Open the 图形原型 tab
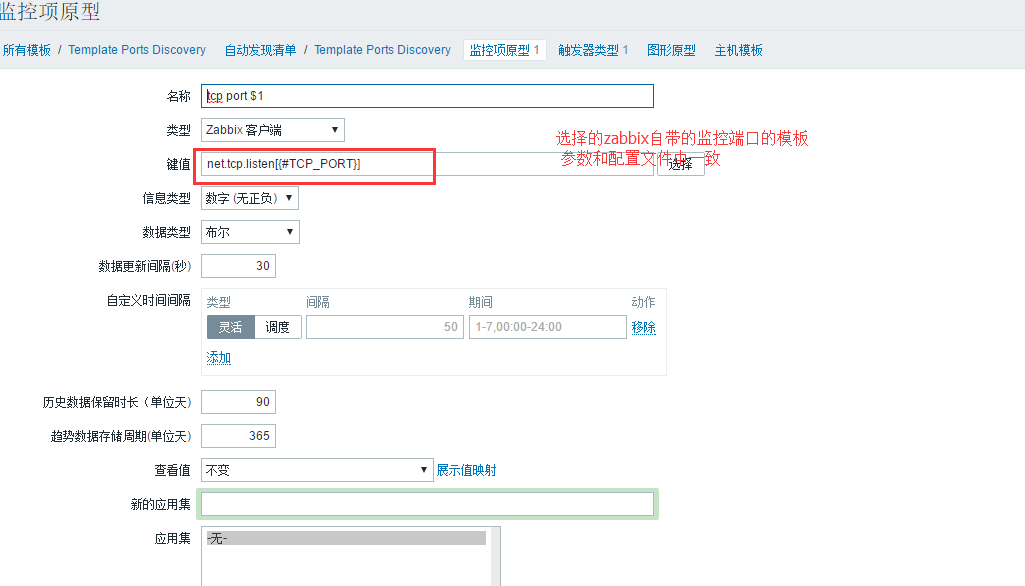Screen dimensions: 1025x586 (671, 49)
